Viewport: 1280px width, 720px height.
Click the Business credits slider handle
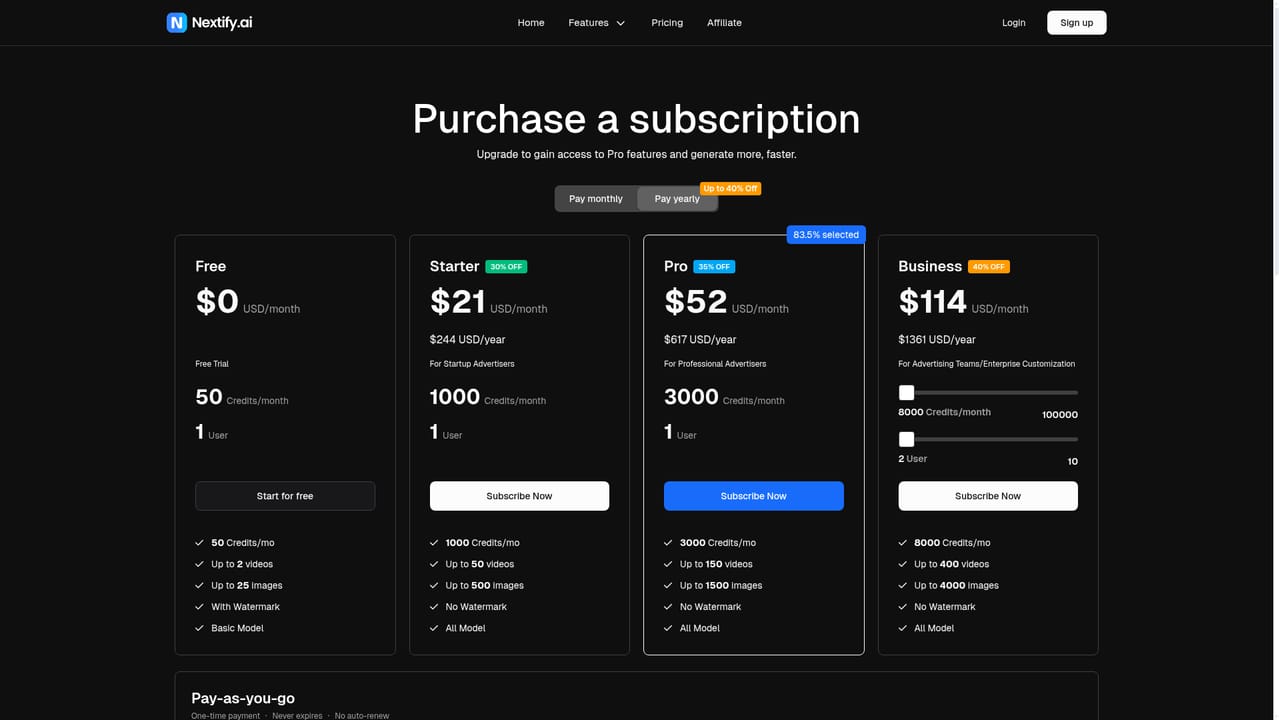906,393
